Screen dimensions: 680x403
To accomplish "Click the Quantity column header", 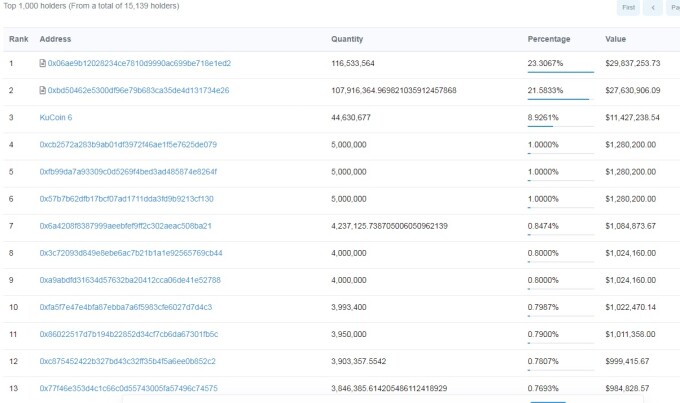I will [347, 39].
